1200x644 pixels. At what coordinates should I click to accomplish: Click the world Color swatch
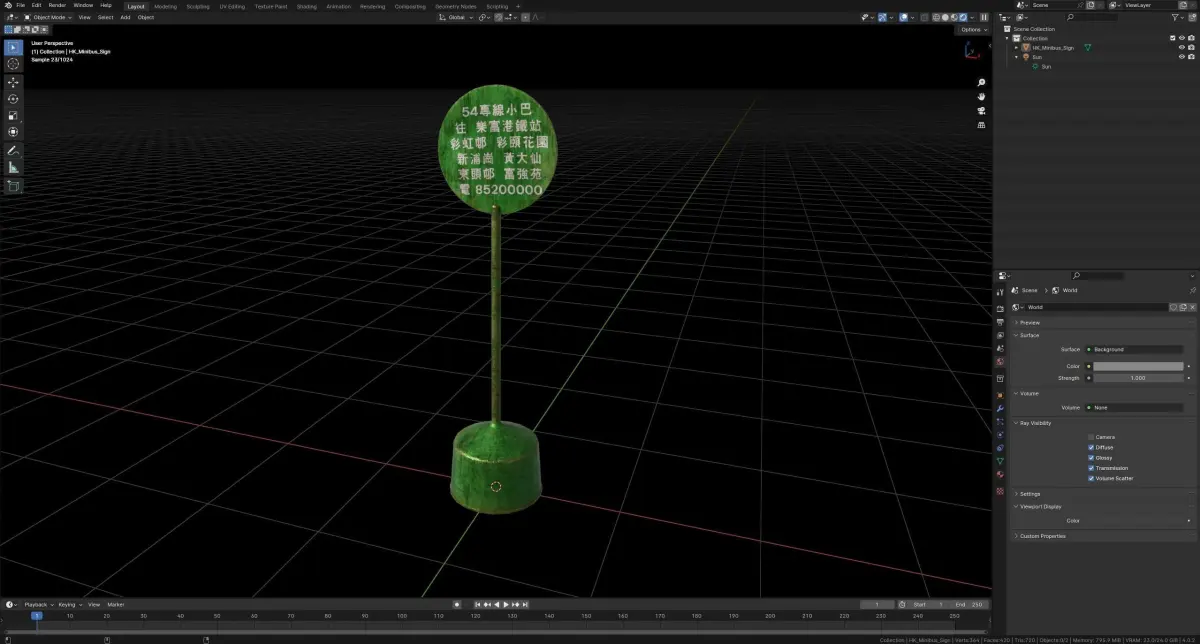1138,366
